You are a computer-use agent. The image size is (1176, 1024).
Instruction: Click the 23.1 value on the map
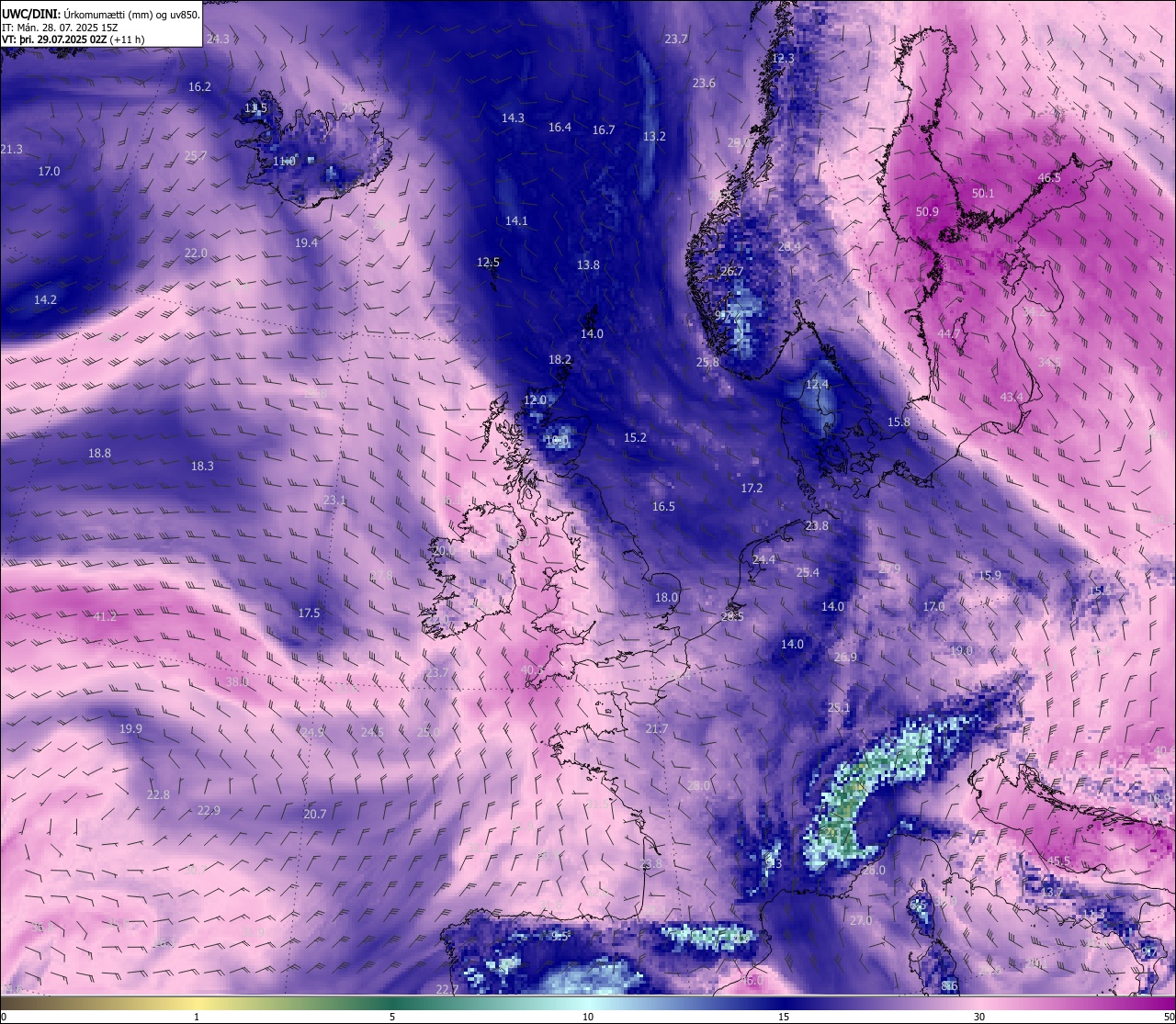334,501
